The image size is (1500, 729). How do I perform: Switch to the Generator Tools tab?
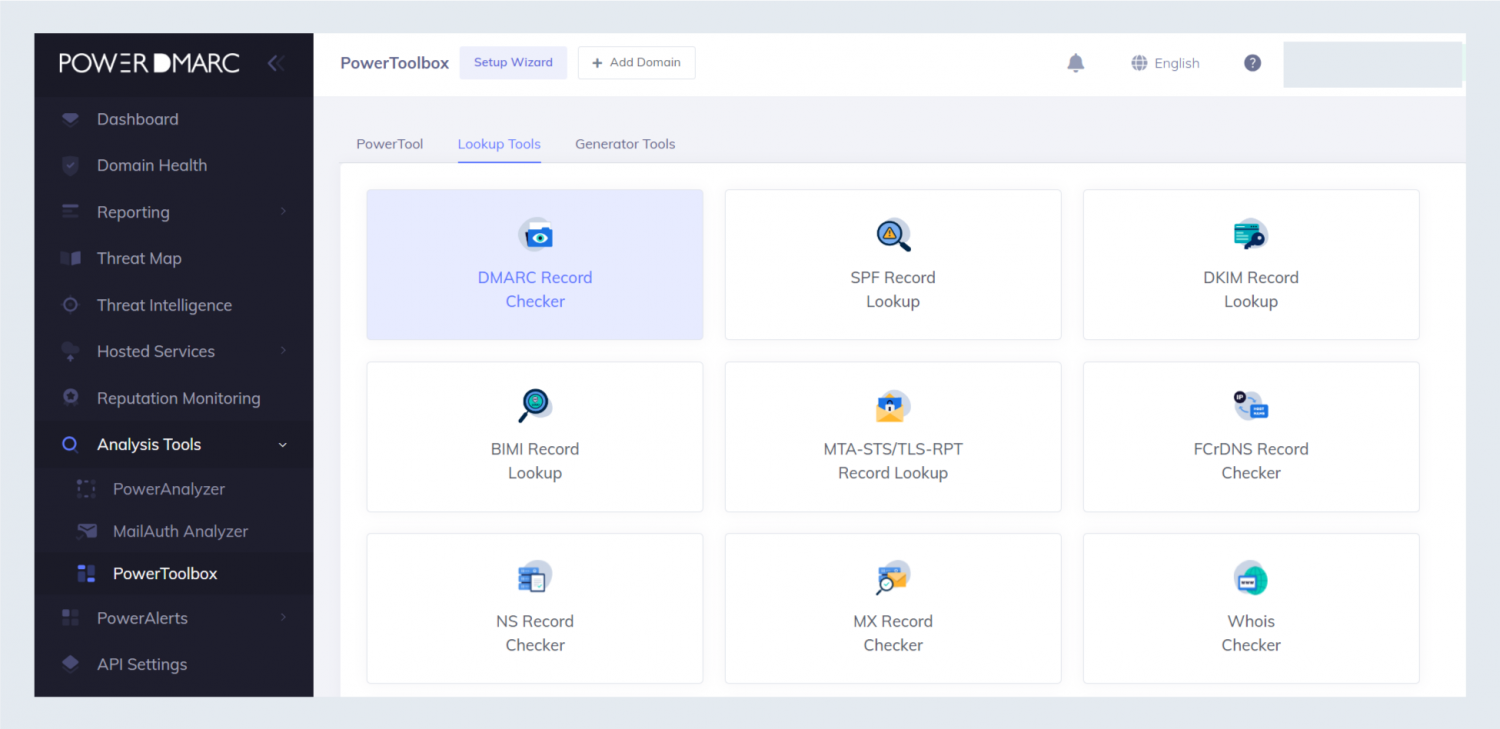click(x=625, y=144)
